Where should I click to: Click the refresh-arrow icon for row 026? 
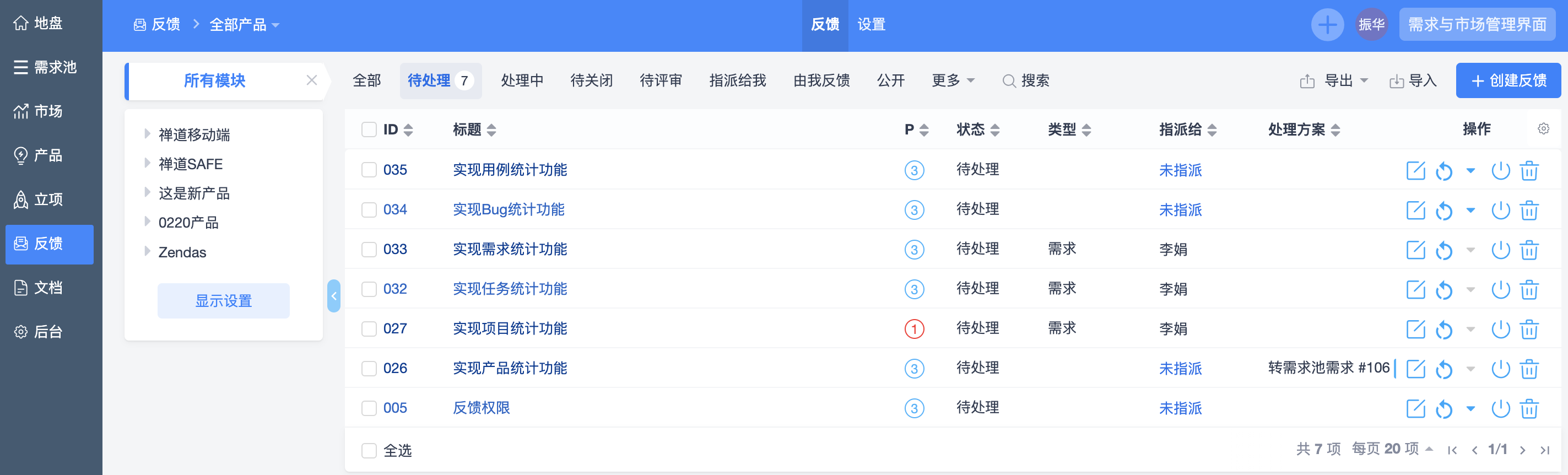click(x=1444, y=369)
